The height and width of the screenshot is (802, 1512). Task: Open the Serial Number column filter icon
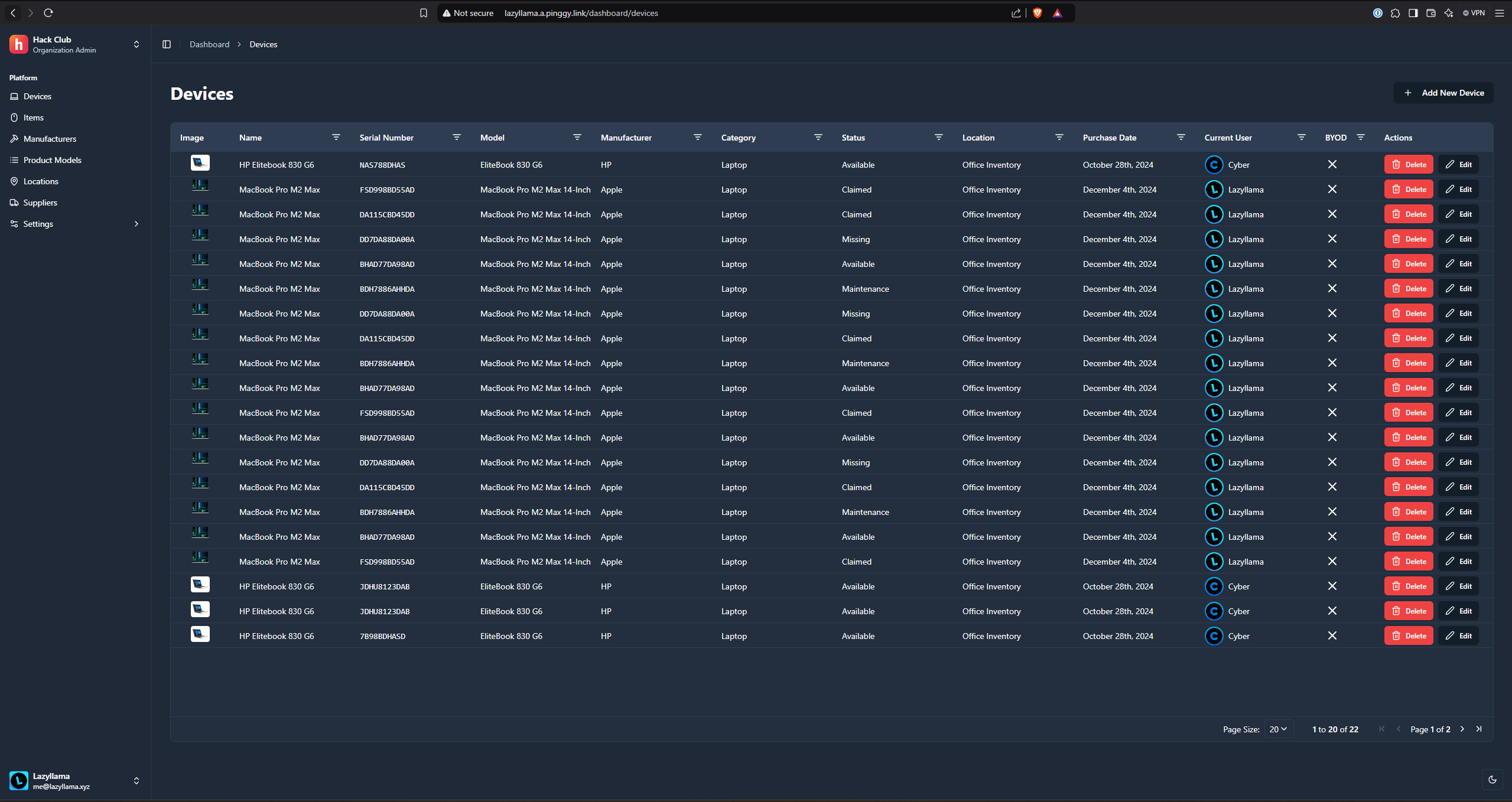click(457, 137)
